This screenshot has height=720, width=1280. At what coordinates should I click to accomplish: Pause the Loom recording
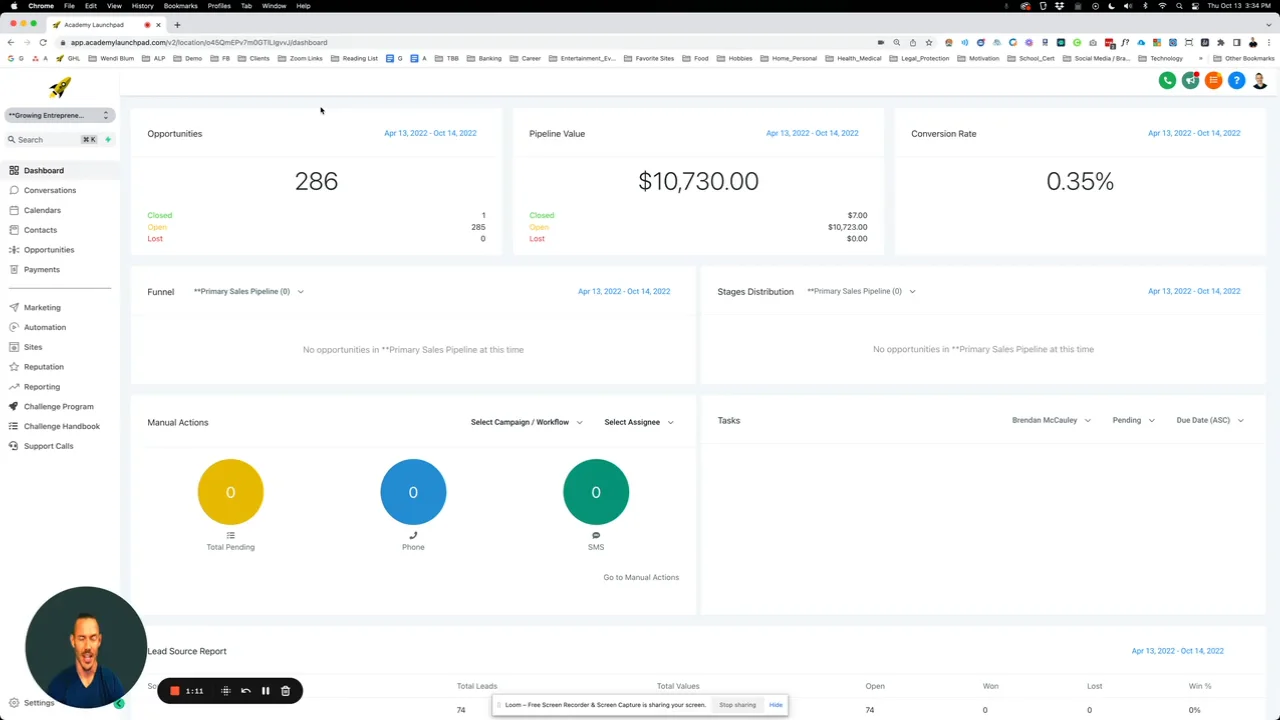265,691
